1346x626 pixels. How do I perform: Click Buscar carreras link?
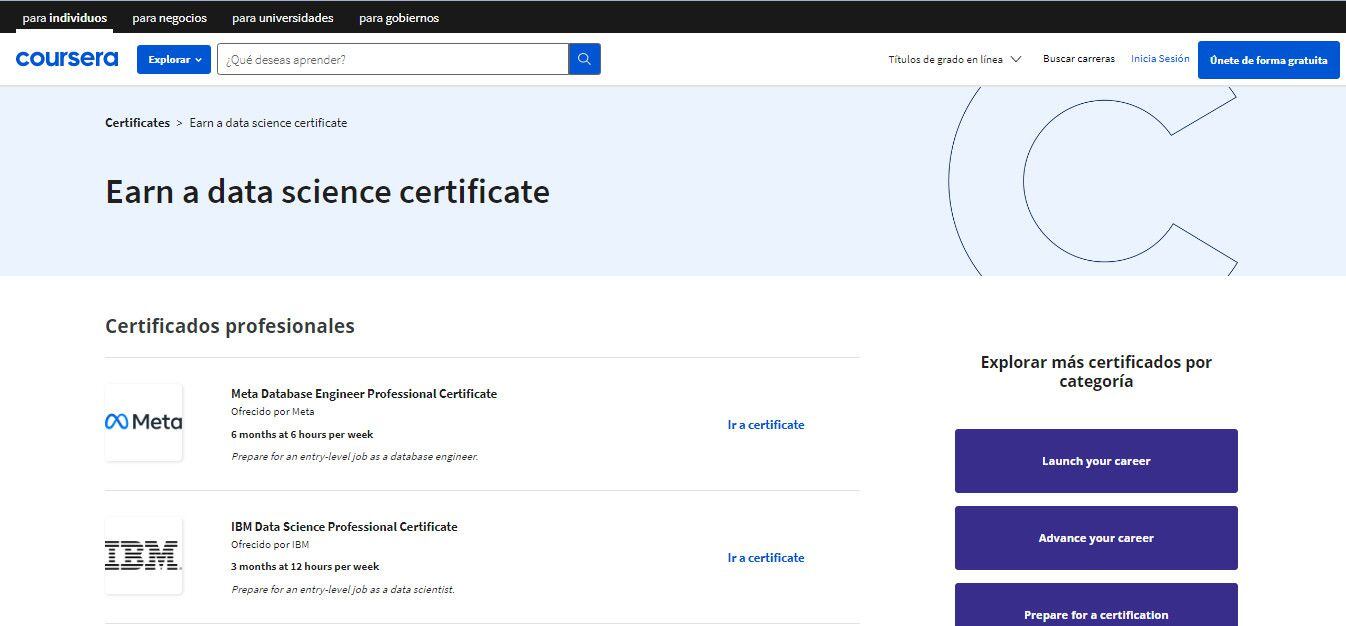pos(1078,59)
